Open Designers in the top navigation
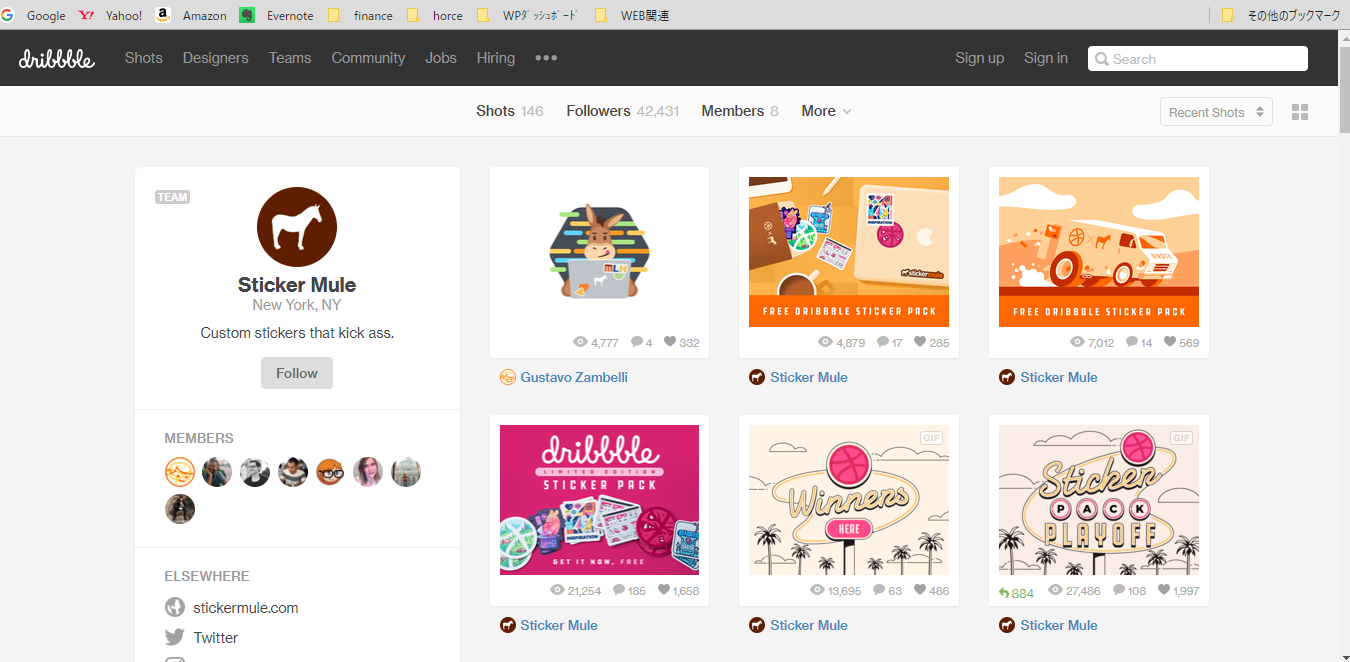Image resolution: width=1350 pixels, height=662 pixels. pyautogui.click(x=215, y=58)
